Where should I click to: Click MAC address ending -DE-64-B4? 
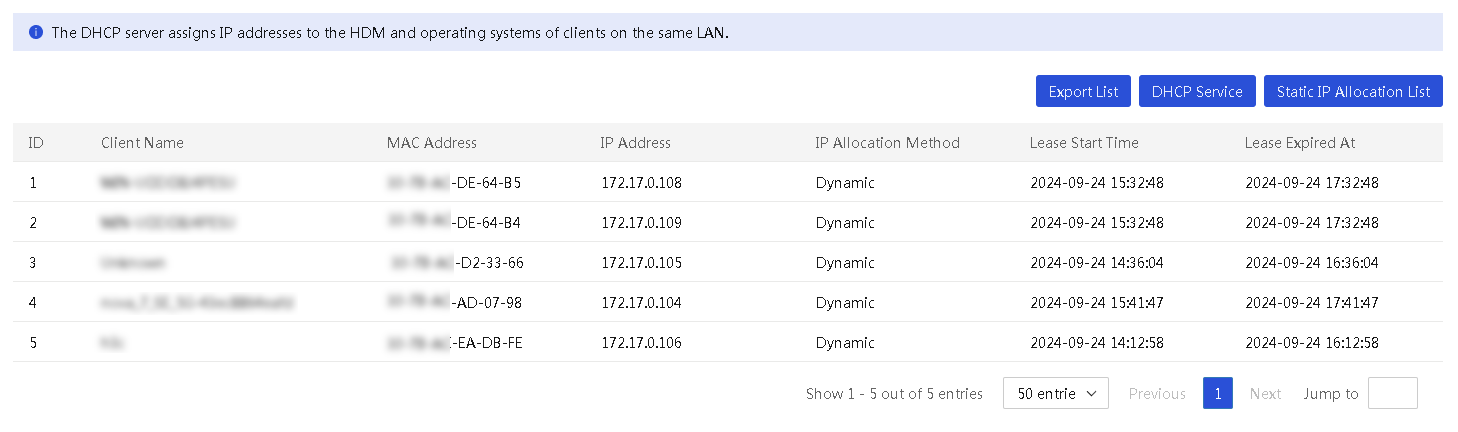[x=454, y=223]
